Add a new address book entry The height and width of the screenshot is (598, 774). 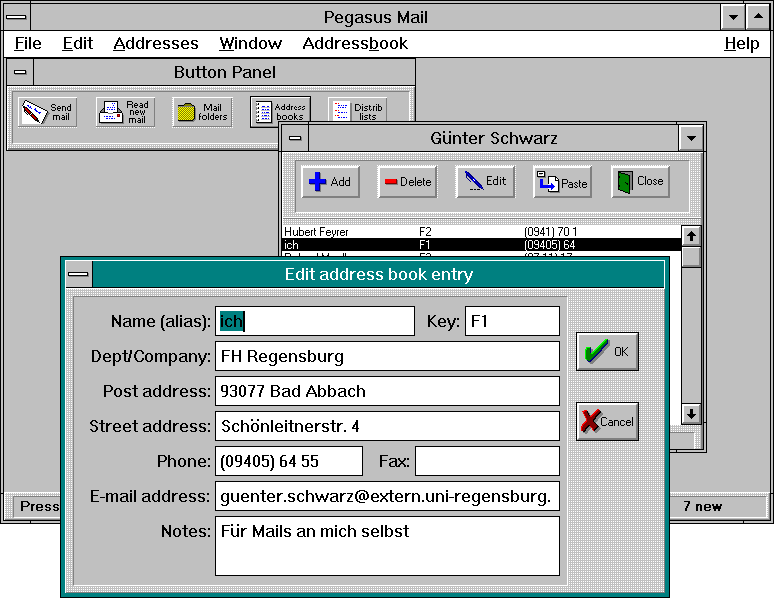(x=330, y=182)
